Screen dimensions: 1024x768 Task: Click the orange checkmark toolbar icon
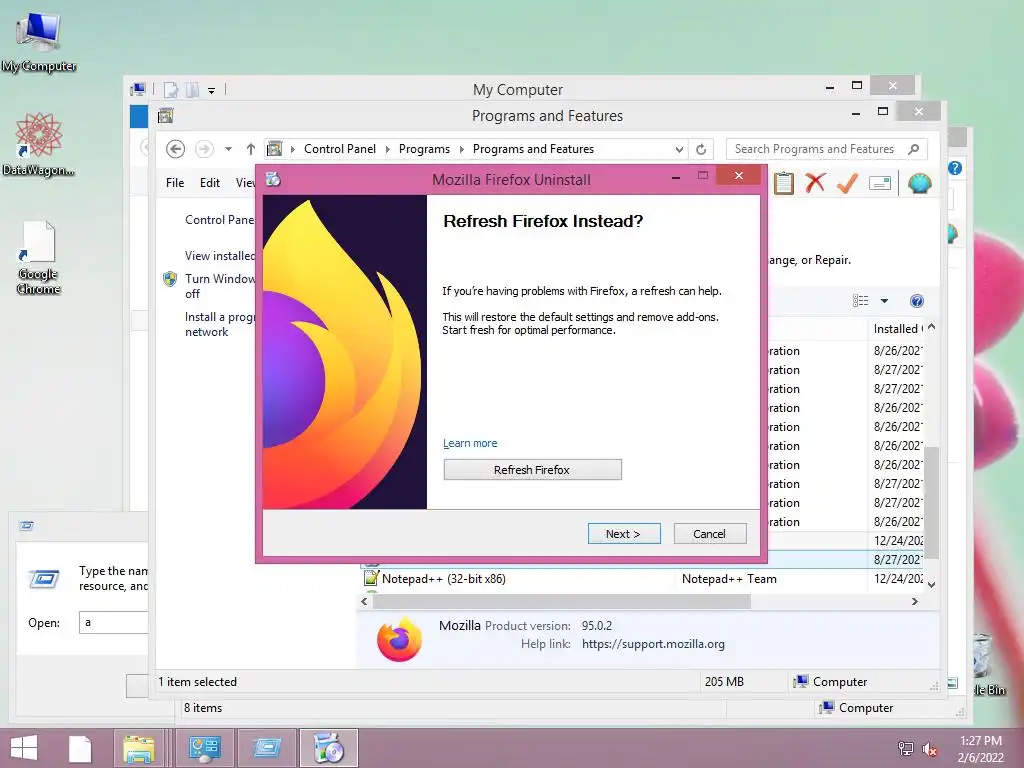click(x=847, y=184)
